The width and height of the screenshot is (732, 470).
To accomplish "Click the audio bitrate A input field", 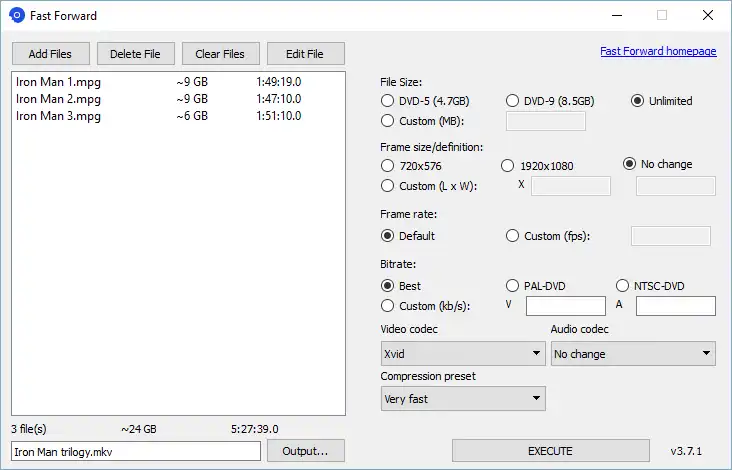I will (676, 306).
